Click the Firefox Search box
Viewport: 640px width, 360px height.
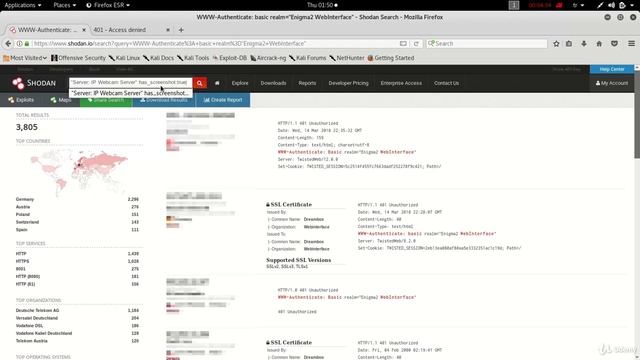(x=487, y=44)
